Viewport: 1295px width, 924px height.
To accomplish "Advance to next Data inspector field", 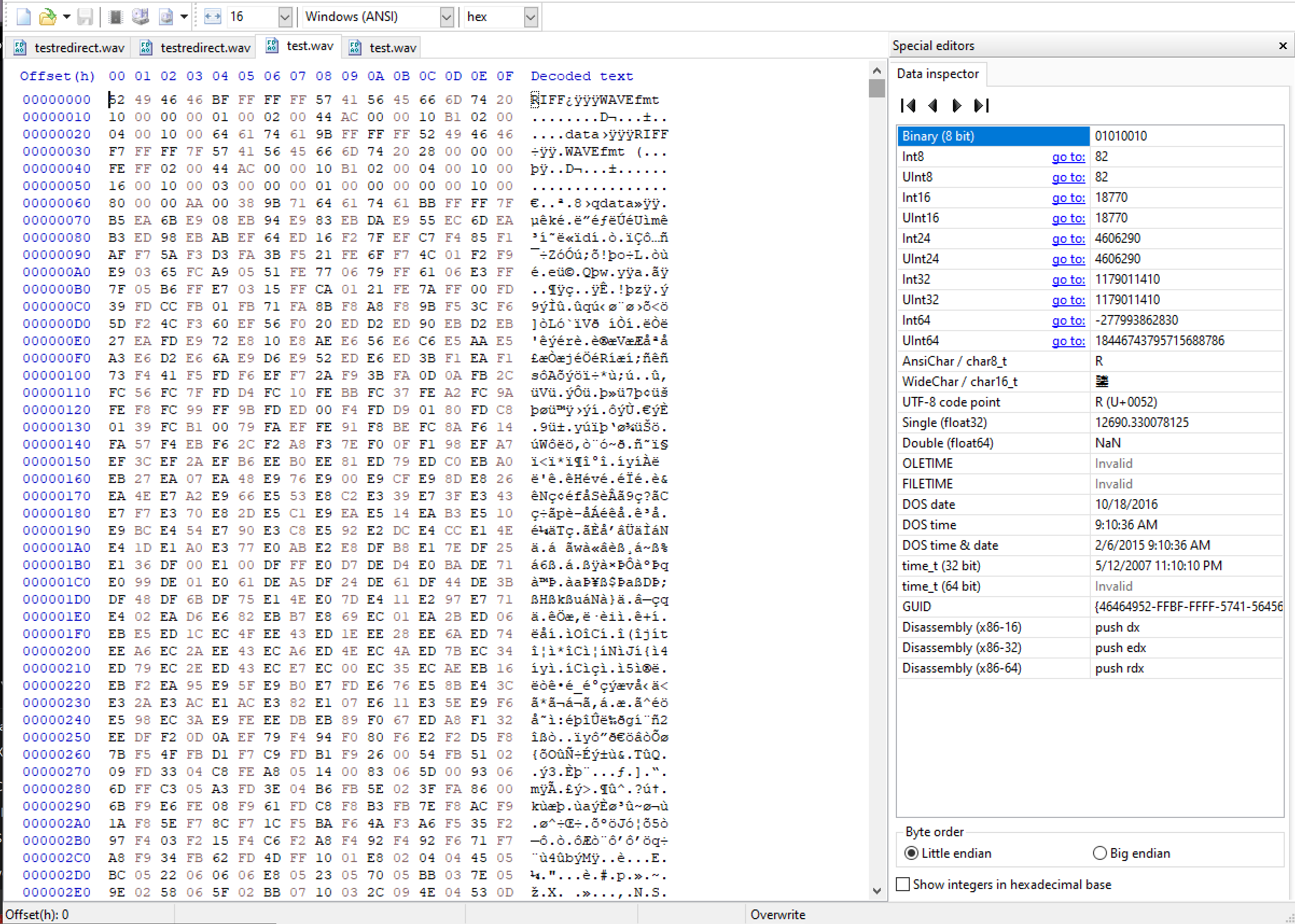I will 956,106.
